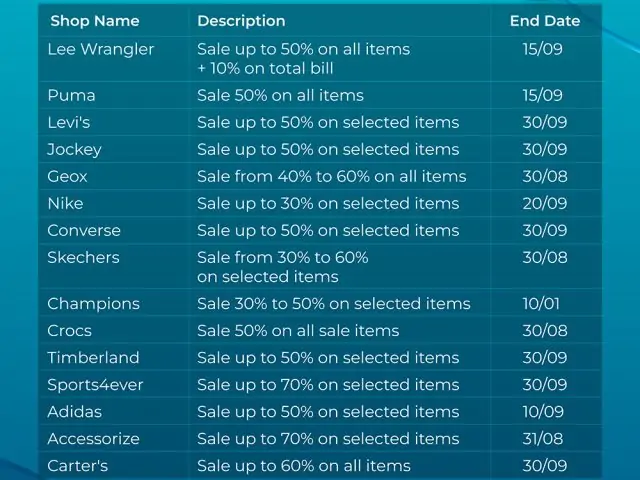Click Nike's 20/09 end date
This screenshot has width=640, height=480.
(x=545, y=203)
